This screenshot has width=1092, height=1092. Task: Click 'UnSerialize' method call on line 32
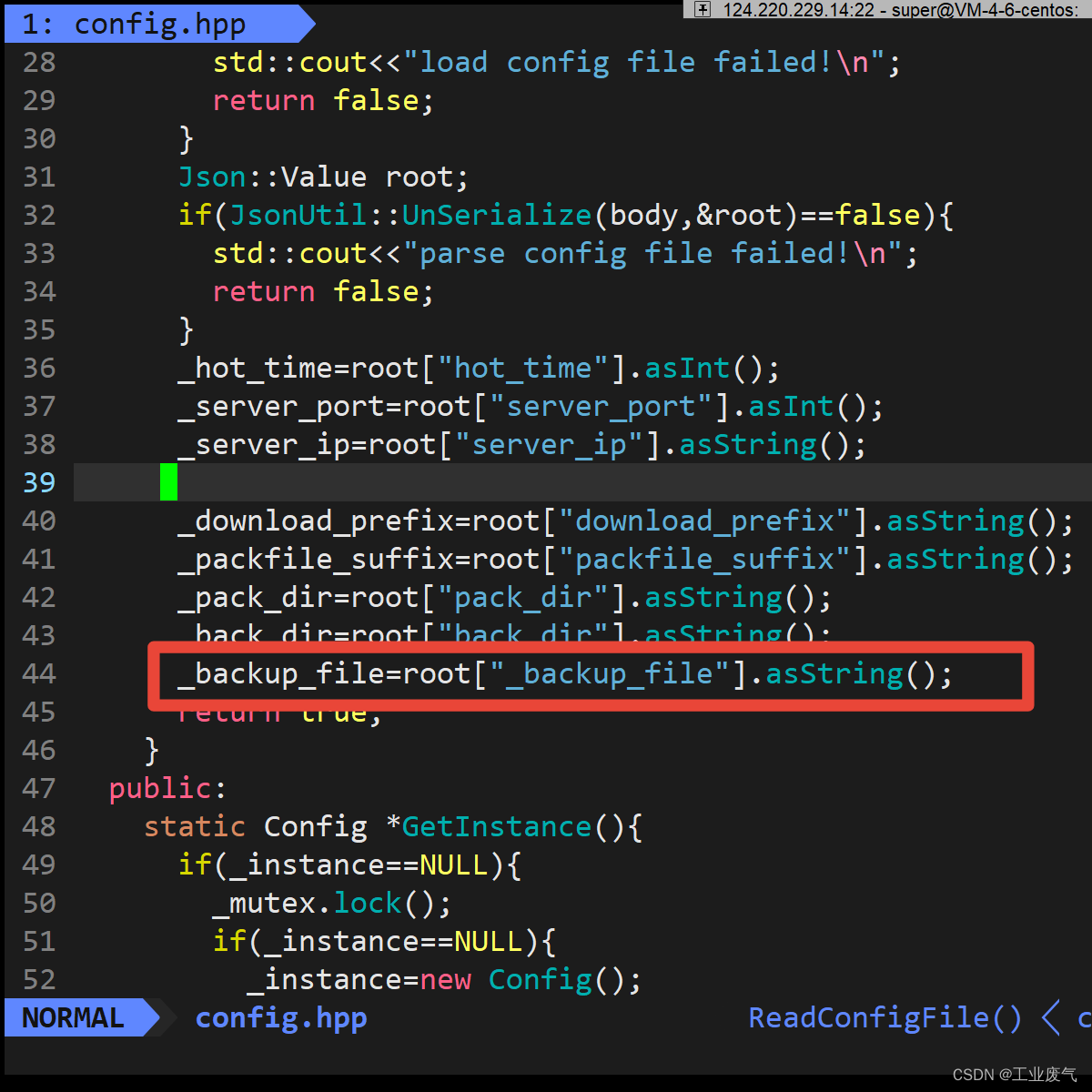497,215
